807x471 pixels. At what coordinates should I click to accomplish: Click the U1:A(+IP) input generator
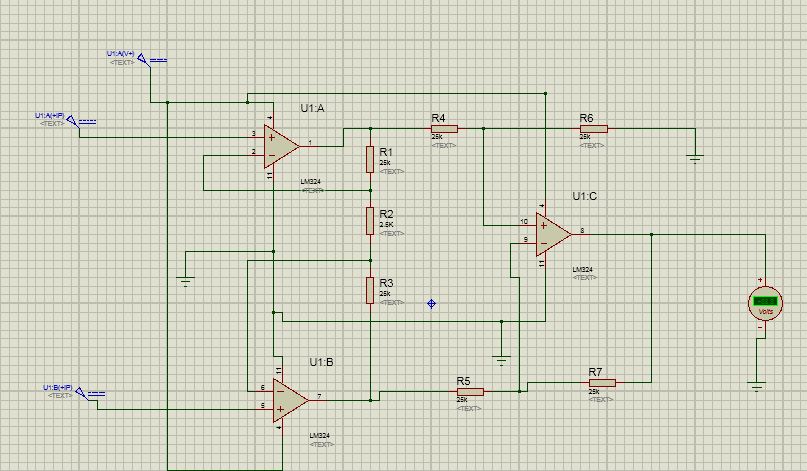[81, 122]
